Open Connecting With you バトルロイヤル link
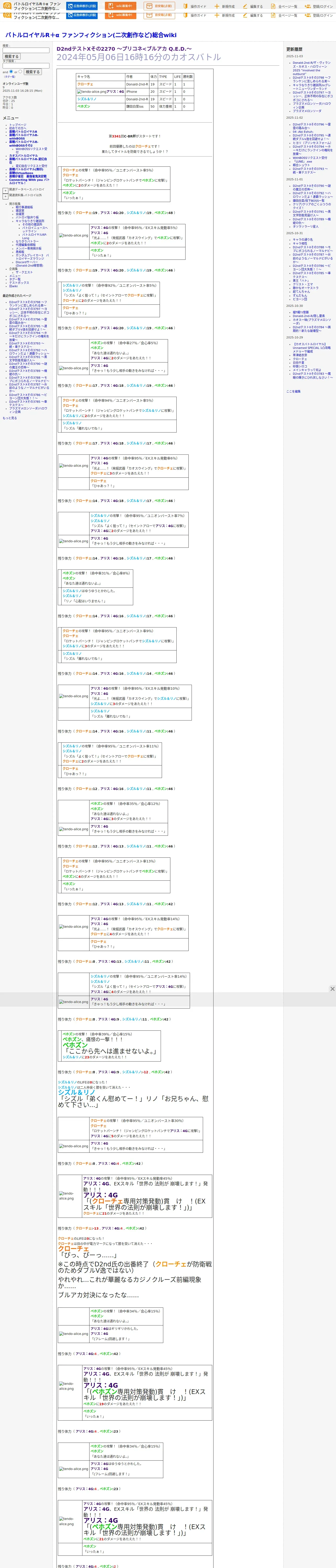Screen dimensions: 336x1568 click(x=29, y=181)
